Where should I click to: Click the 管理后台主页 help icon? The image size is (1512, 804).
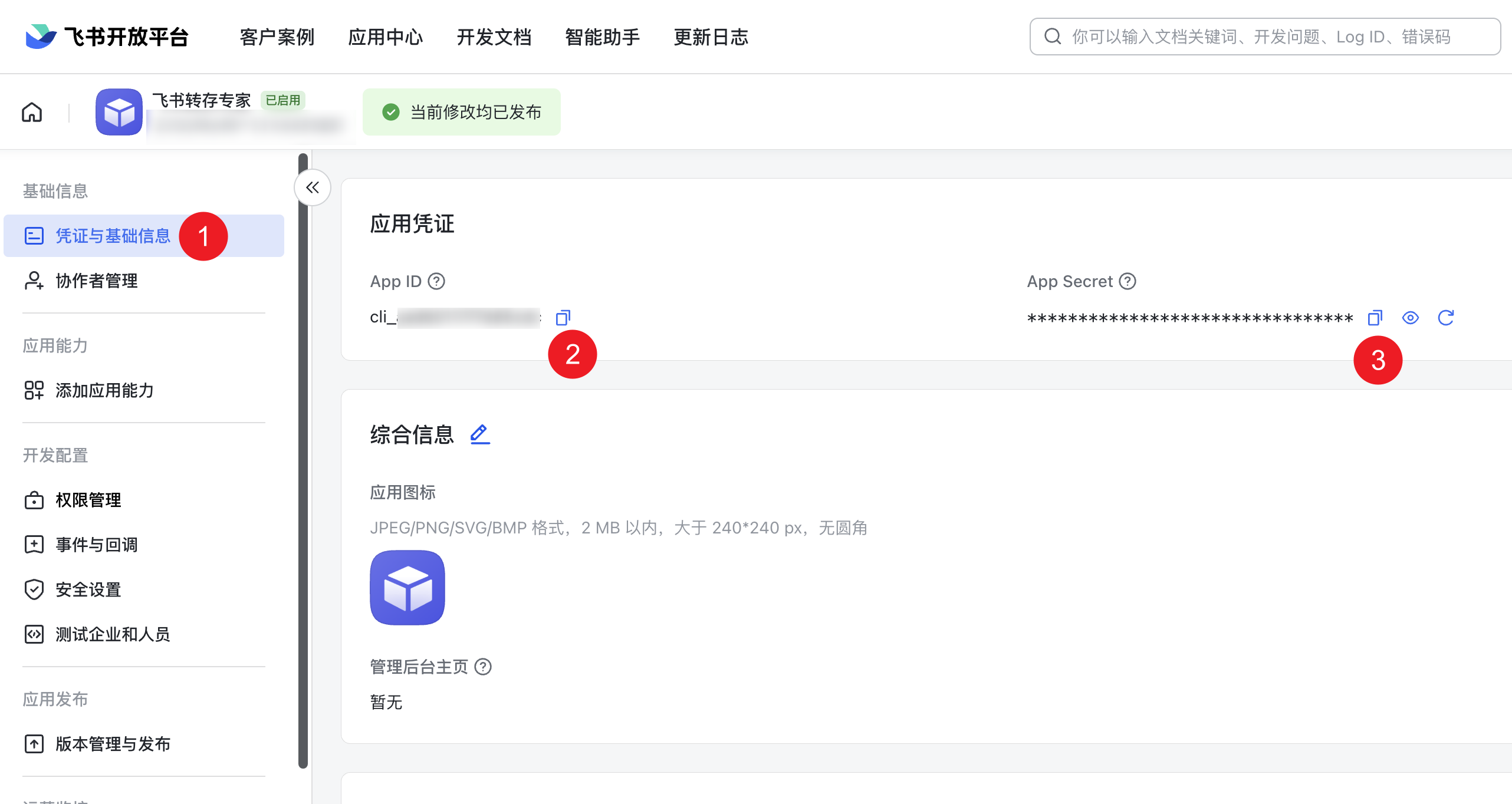483,667
